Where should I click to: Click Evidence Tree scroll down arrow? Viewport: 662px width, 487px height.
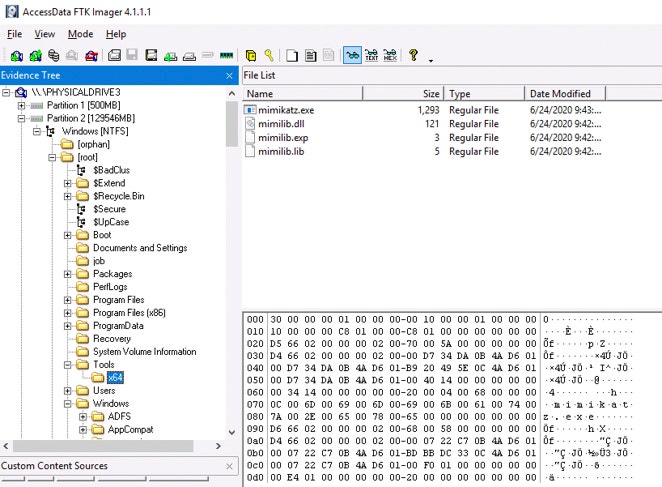[x=232, y=432]
